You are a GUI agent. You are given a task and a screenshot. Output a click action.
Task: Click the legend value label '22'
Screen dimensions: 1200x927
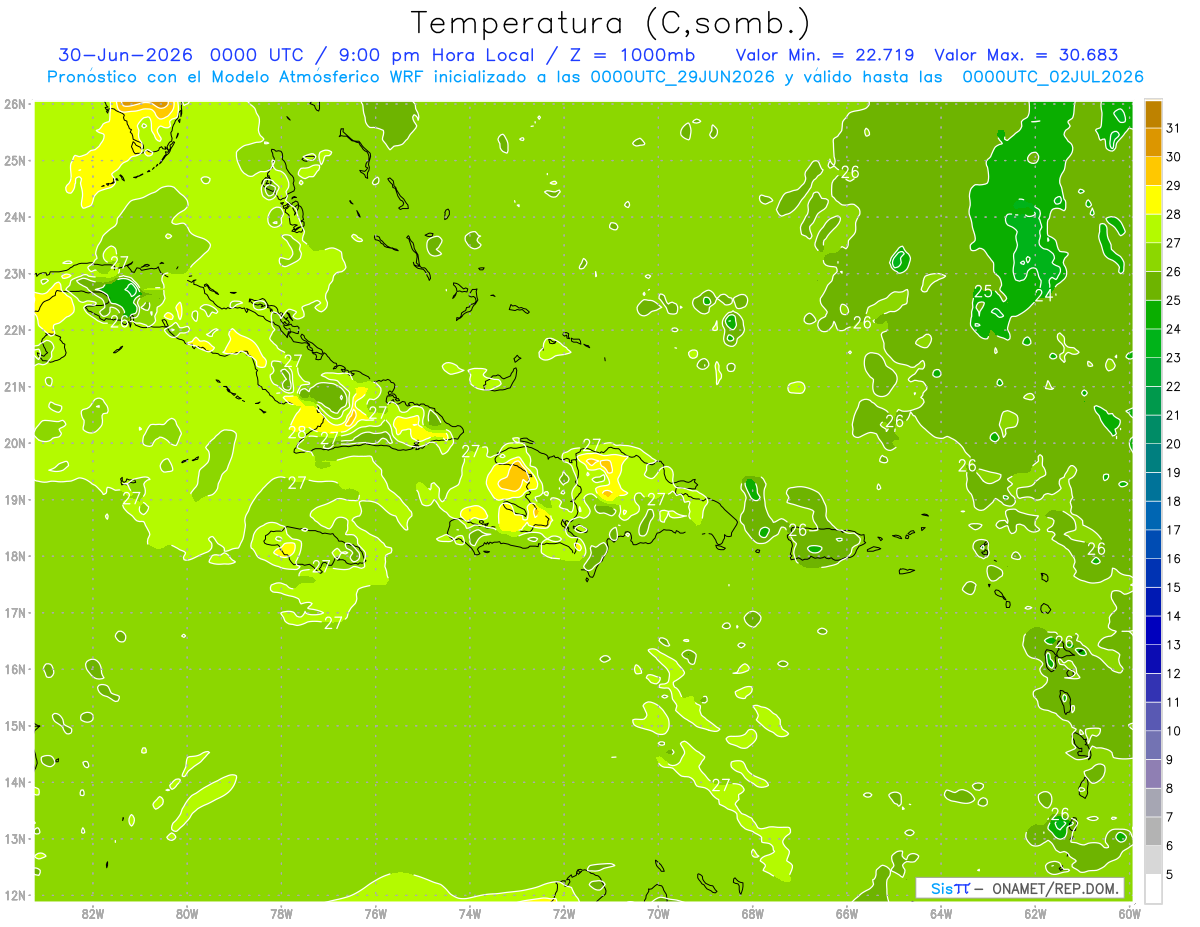tap(1173, 386)
